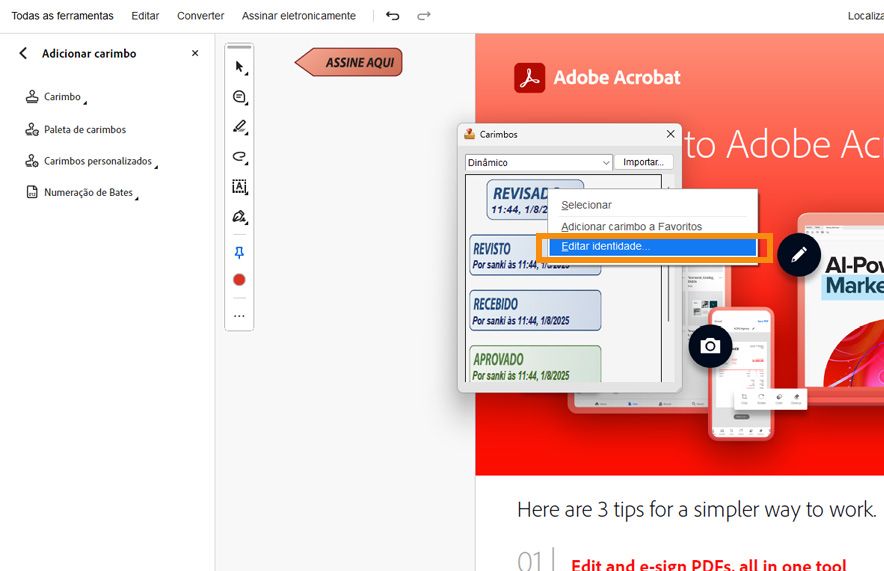Click the Adobe Acrobat logo icon

[529, 78]
